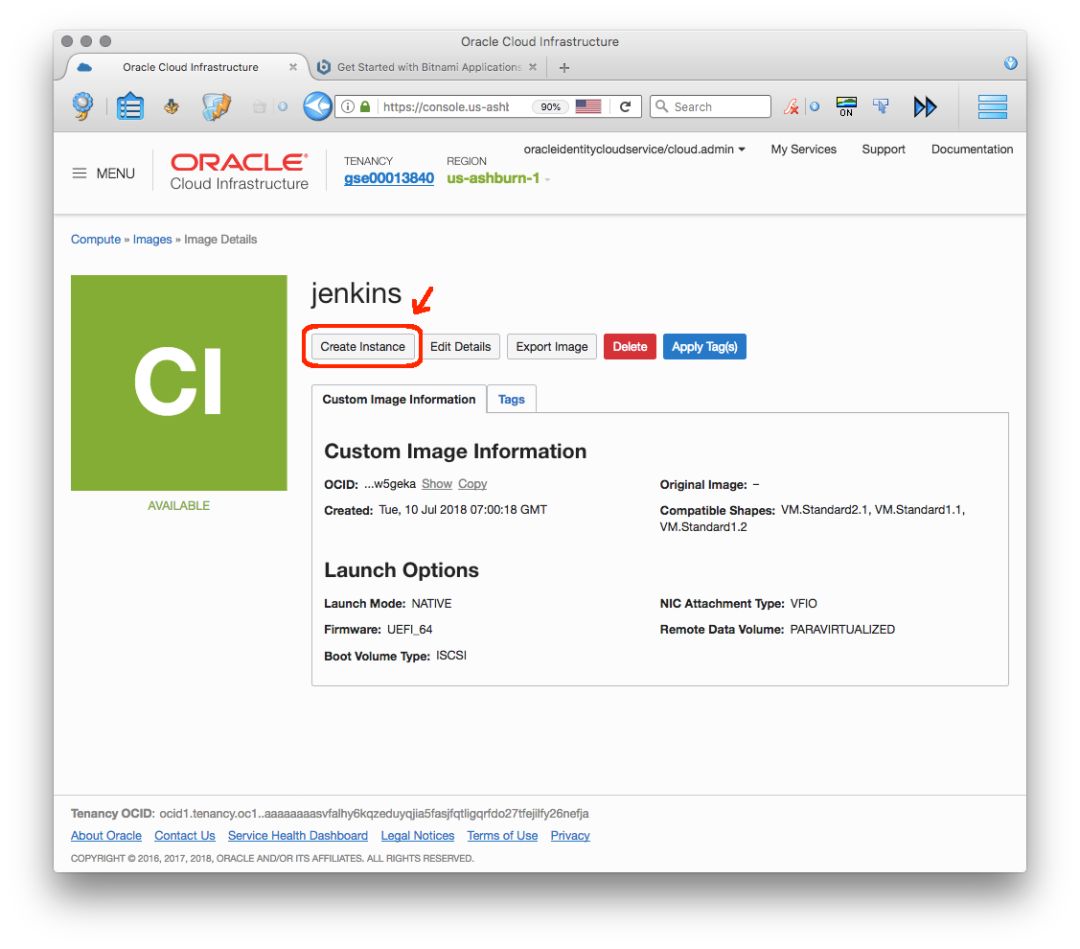Open Contact Us footer link
The image size is (1080, 949).
tap(185, 835)
